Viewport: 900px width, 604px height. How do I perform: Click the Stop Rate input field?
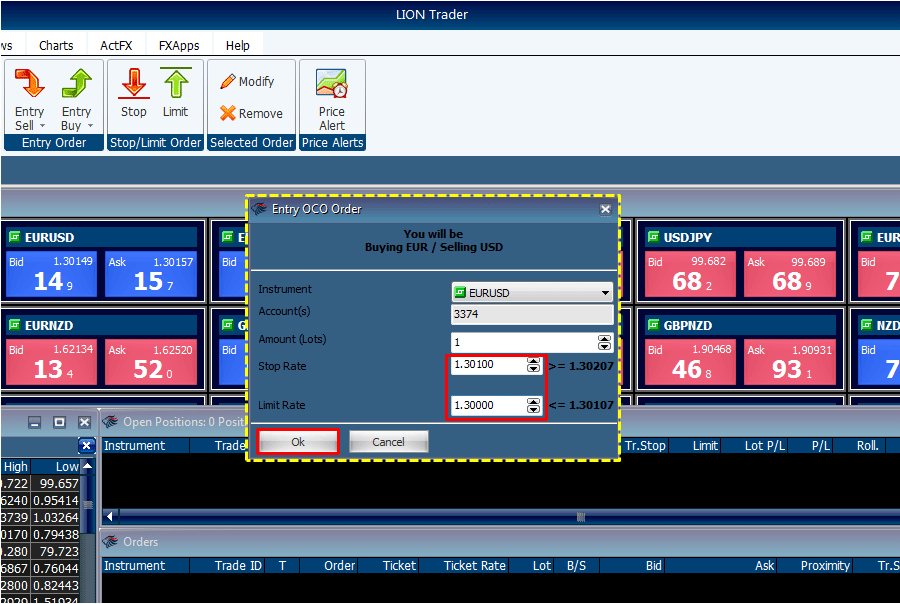488,365
